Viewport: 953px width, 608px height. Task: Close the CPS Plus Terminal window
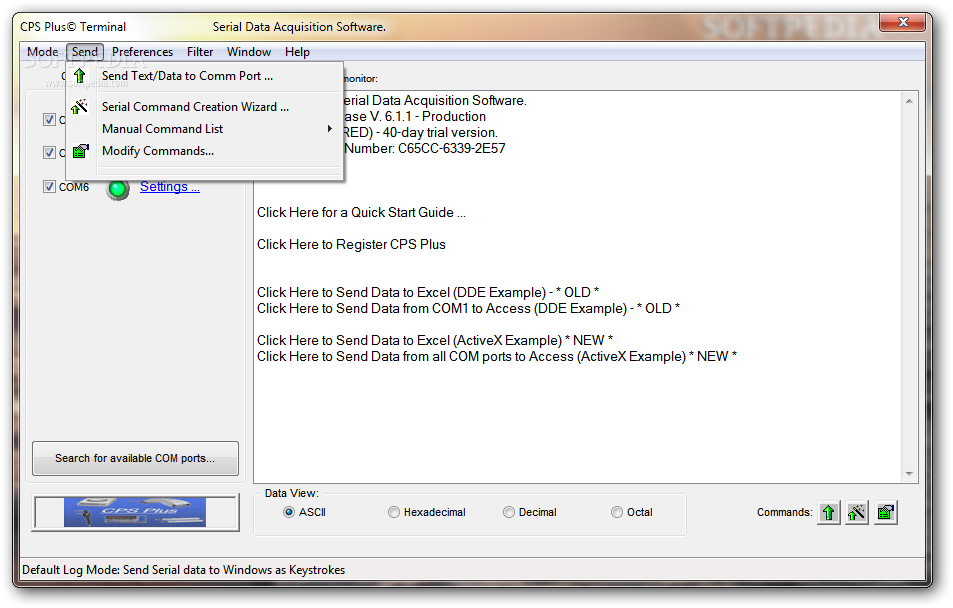pos(903,22)
